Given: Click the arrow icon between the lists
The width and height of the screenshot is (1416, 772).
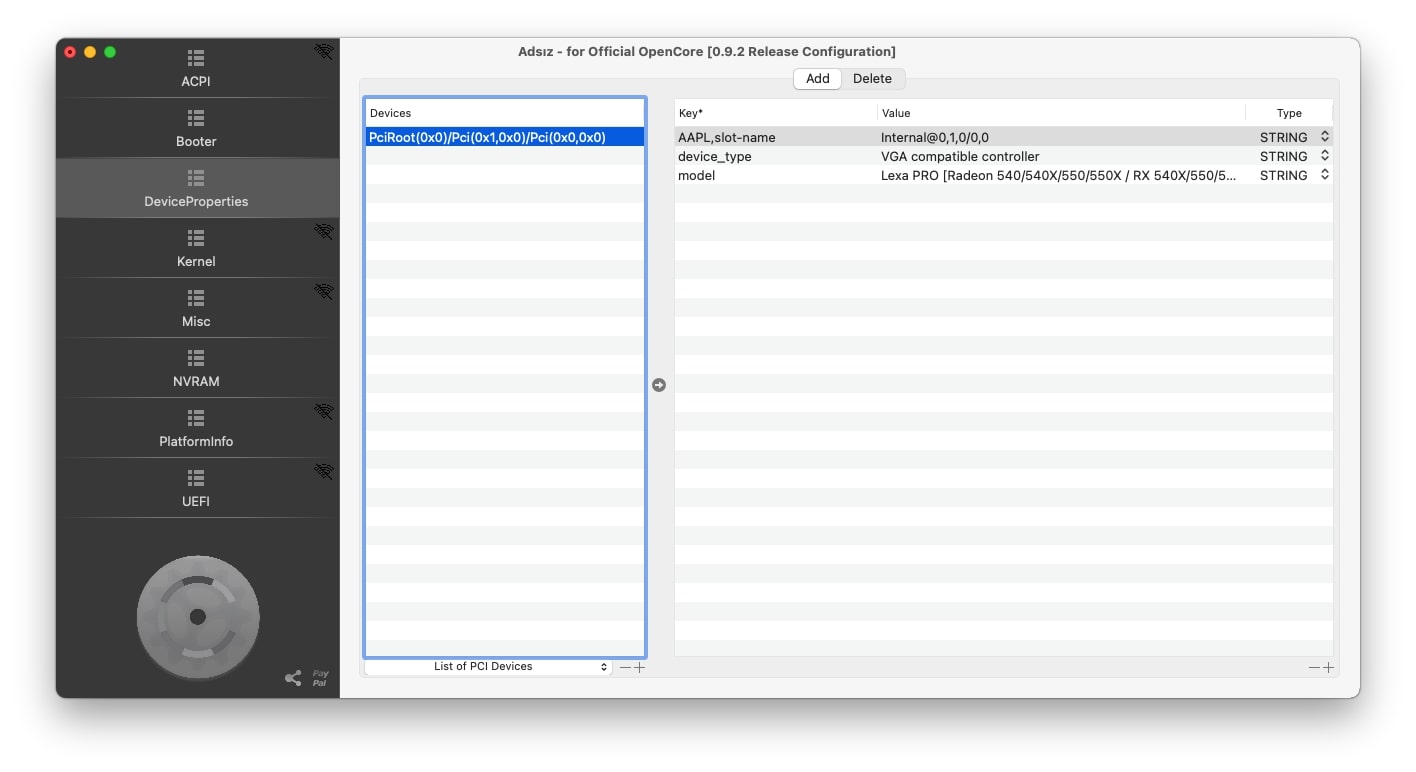Looking at the screenshot, I should click(x=659, y=385).
